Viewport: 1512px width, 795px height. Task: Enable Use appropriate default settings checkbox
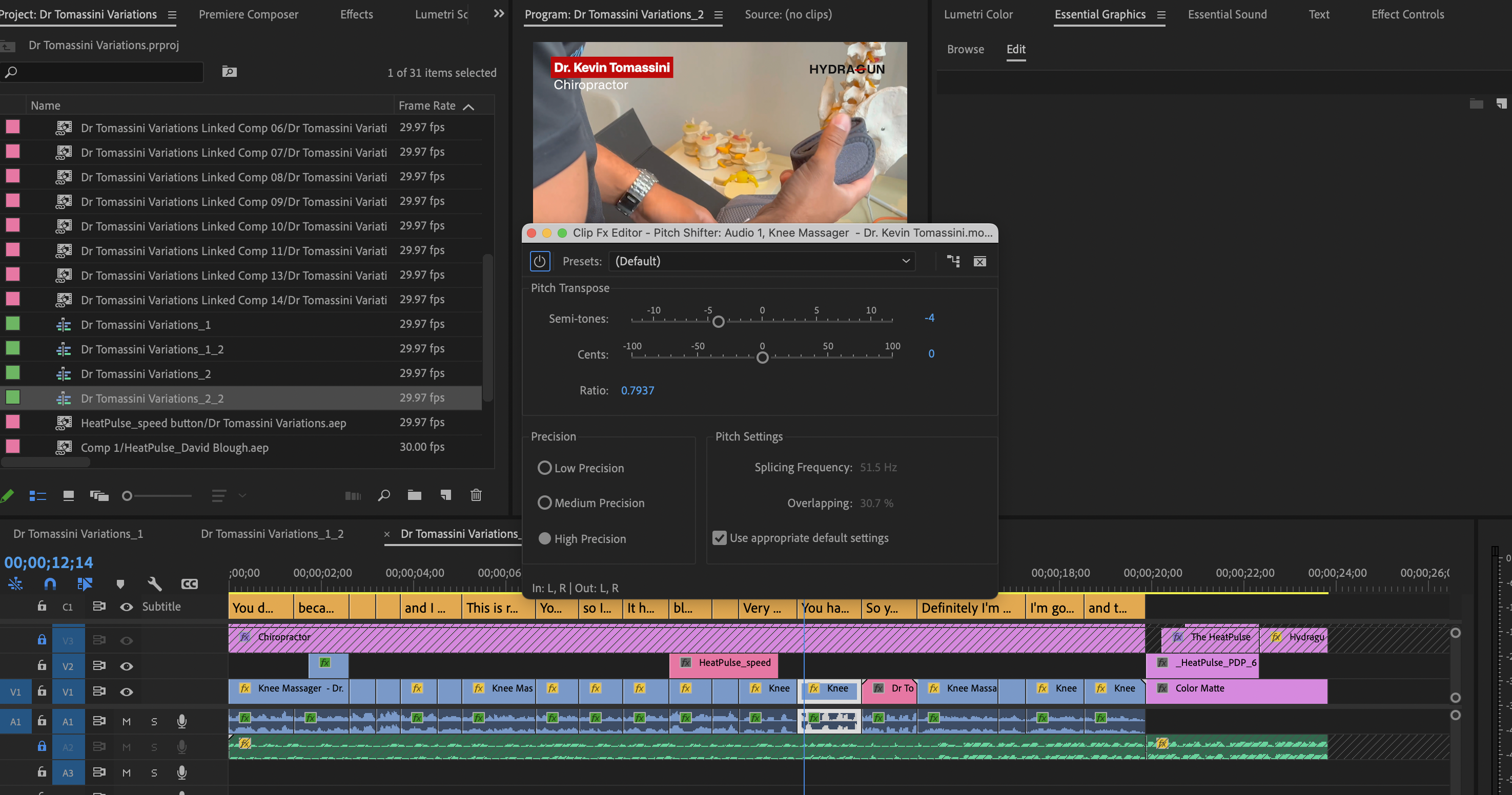point(720,537)
